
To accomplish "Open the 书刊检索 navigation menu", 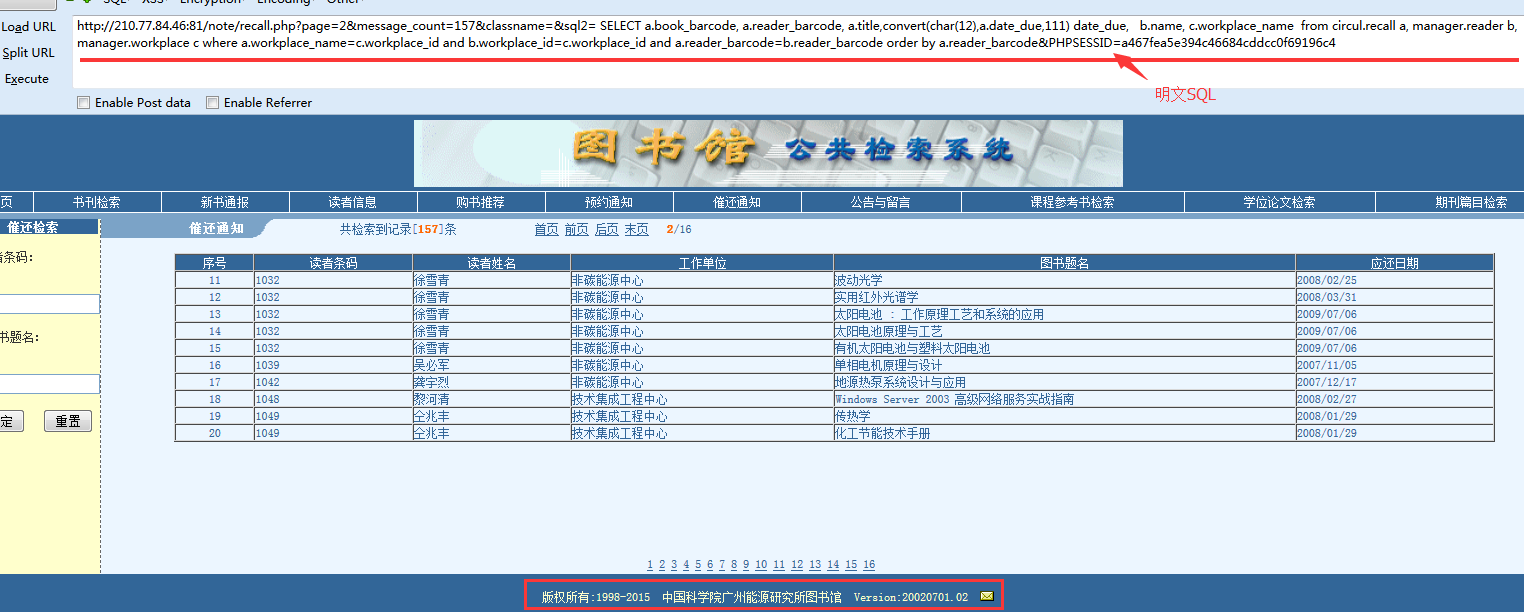I will coord(97,202).
